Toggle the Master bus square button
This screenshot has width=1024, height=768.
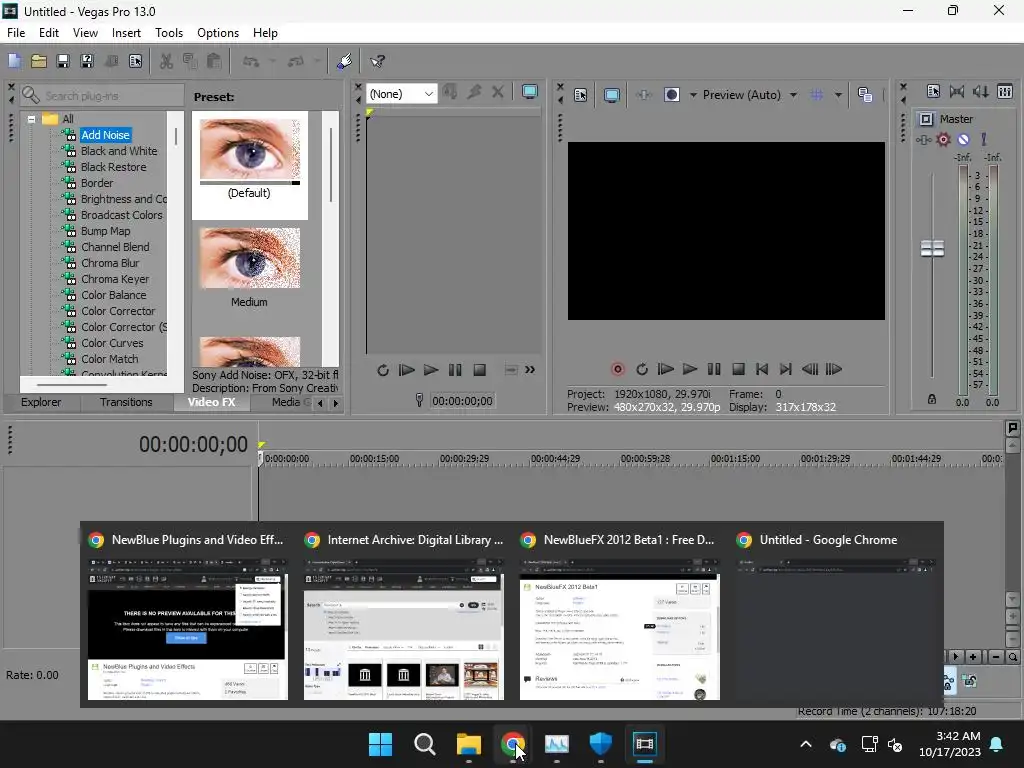tap(926, 119)
